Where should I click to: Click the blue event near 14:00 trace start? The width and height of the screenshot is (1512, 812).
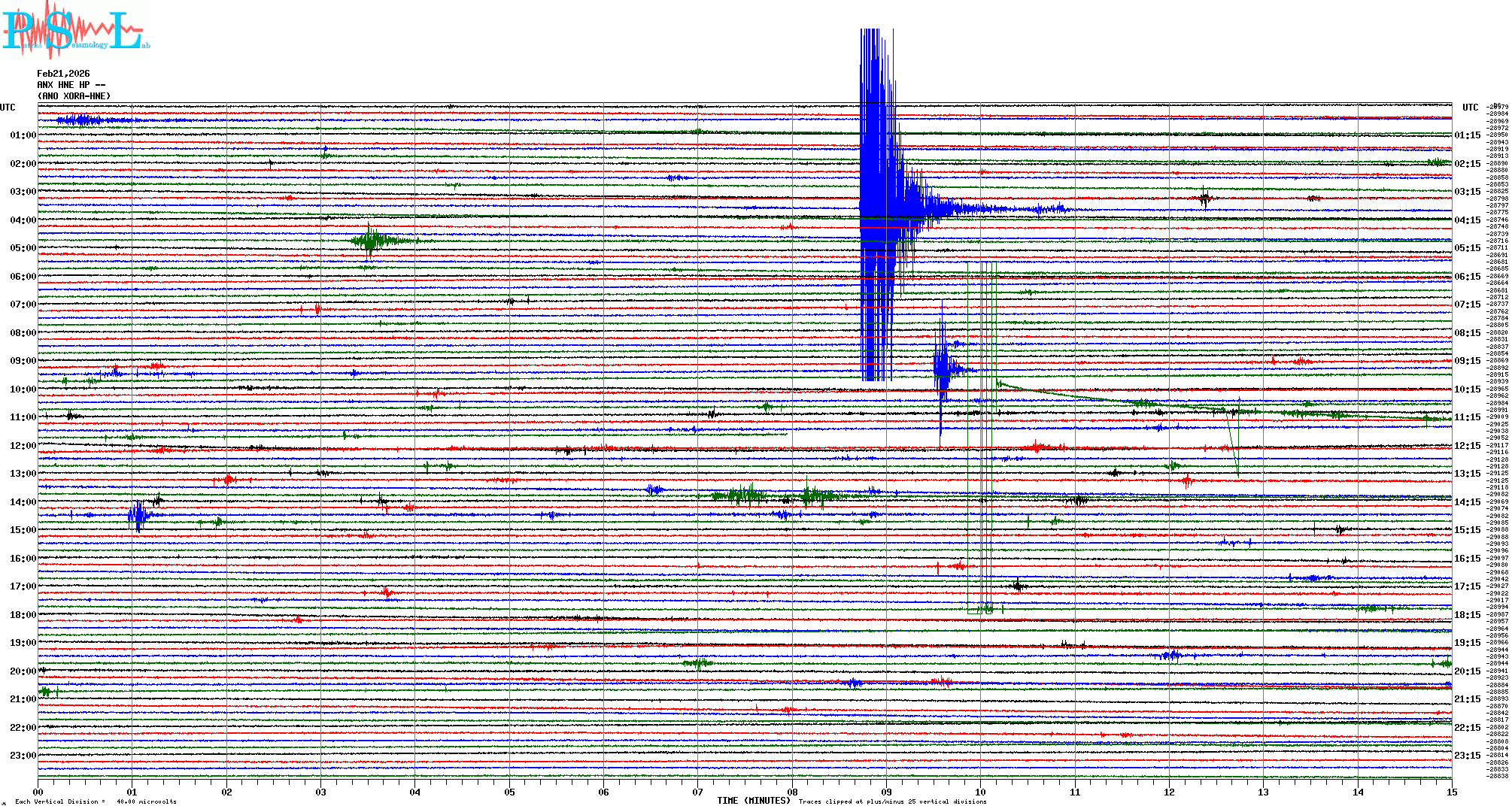(138, 516)
